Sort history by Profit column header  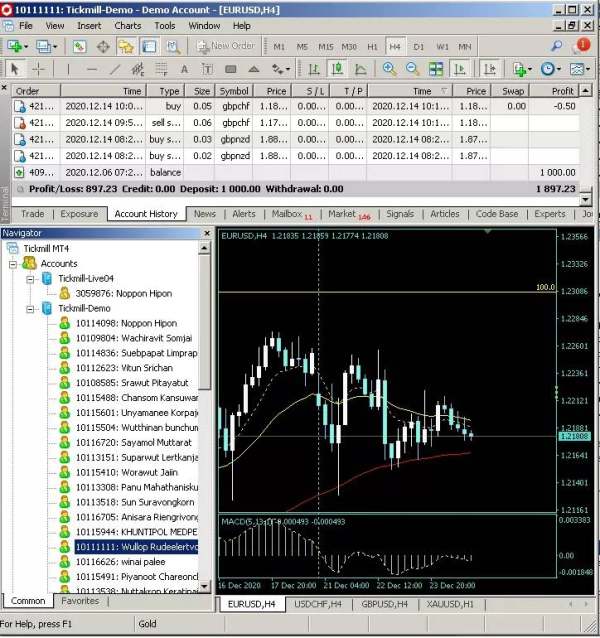554,91
